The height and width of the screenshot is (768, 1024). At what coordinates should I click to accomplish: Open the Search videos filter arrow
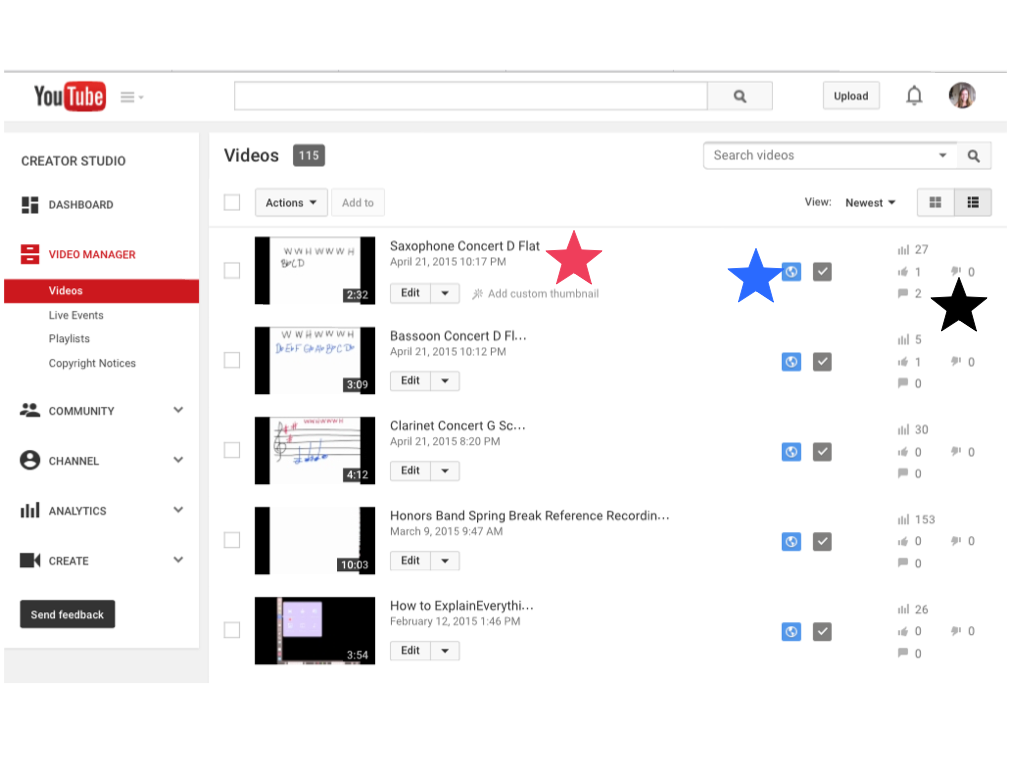[x=942, y=155]
